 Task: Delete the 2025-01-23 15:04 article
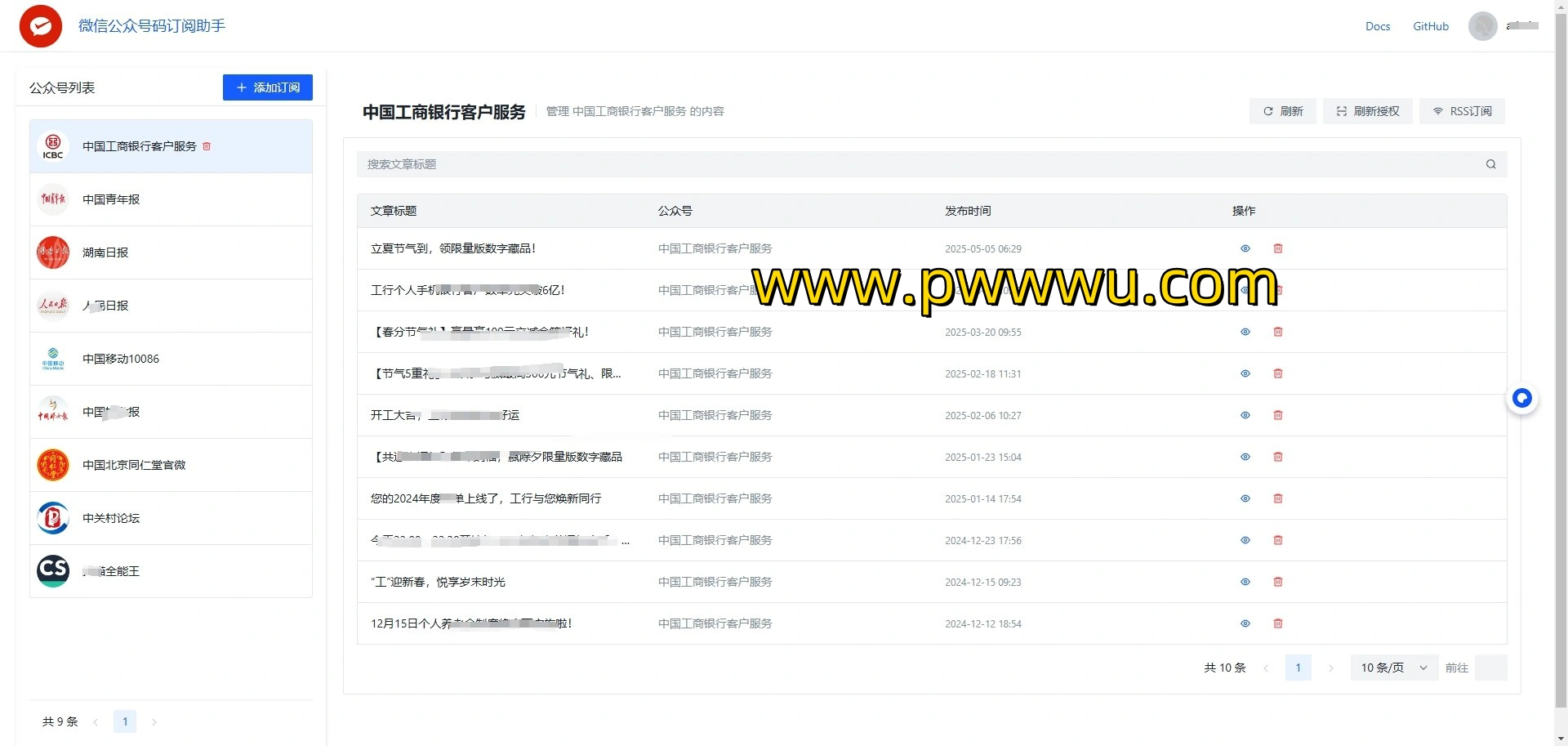[1278, 457]
